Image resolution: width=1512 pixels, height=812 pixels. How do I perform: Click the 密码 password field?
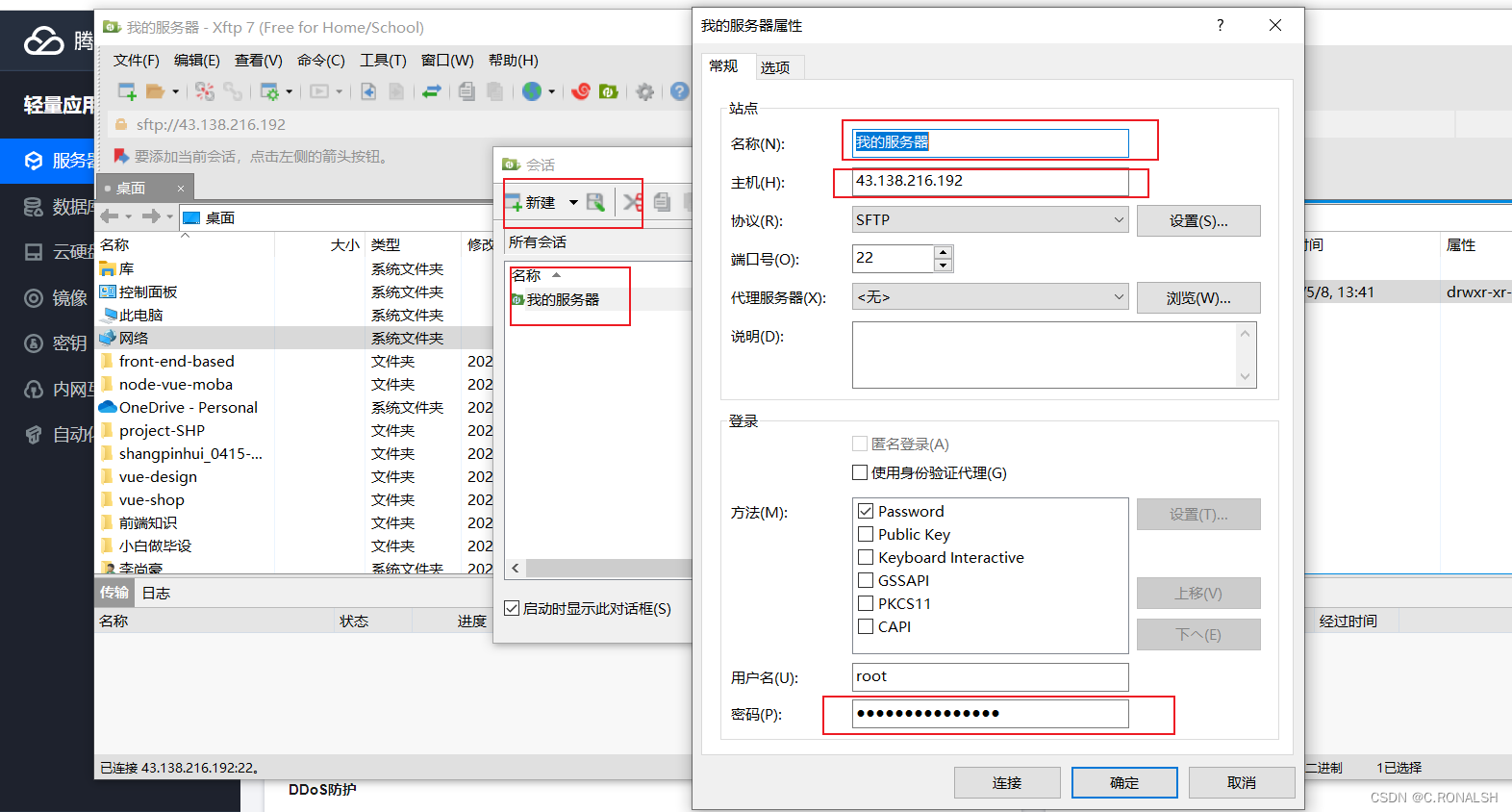coord(990,713)
